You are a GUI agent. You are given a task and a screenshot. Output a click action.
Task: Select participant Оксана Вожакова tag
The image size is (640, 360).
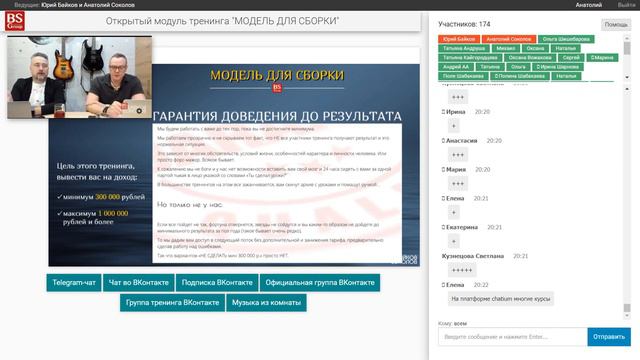[x=530, y=58]
